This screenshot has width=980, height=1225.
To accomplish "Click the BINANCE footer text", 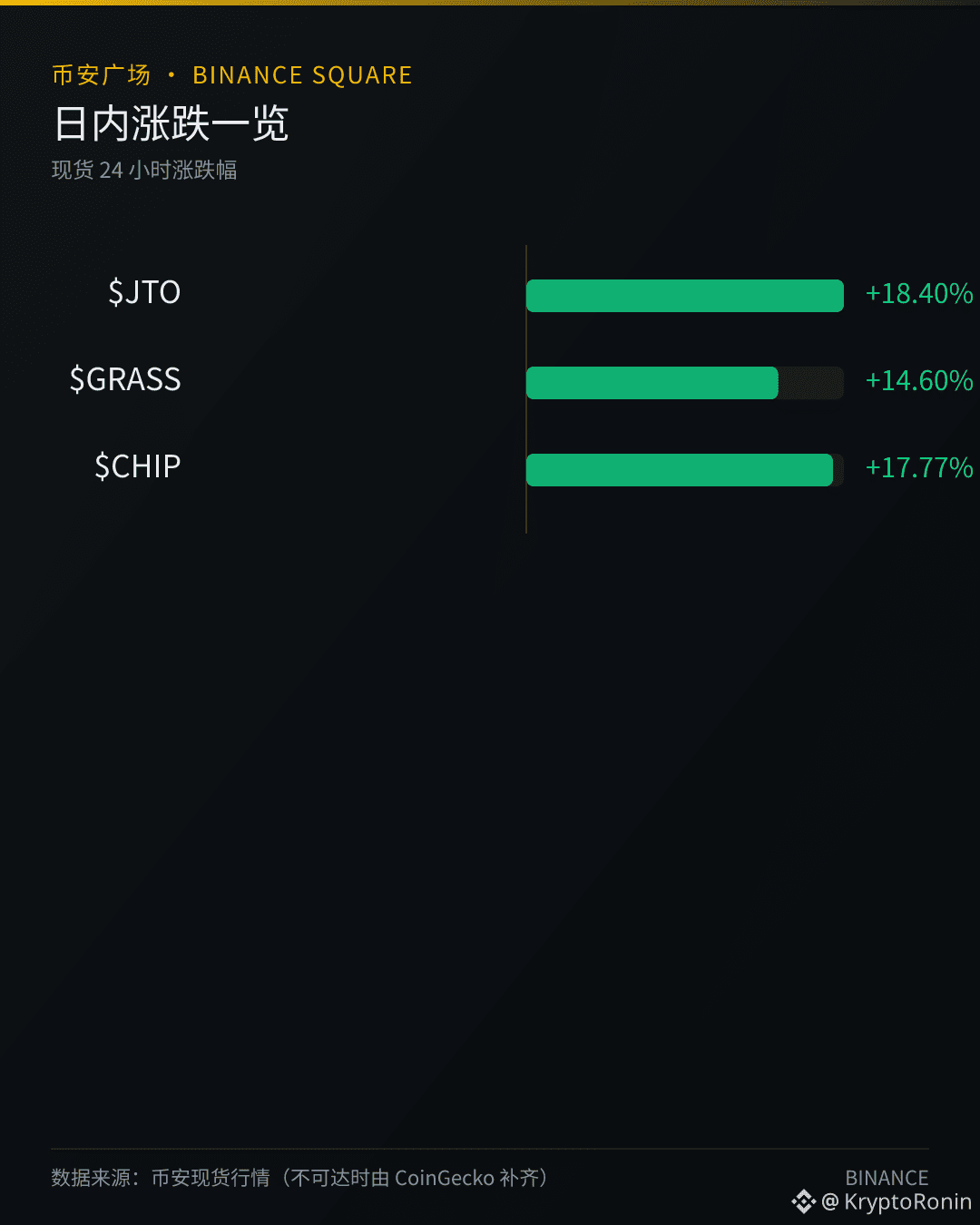I will (x=887, y=1178).
